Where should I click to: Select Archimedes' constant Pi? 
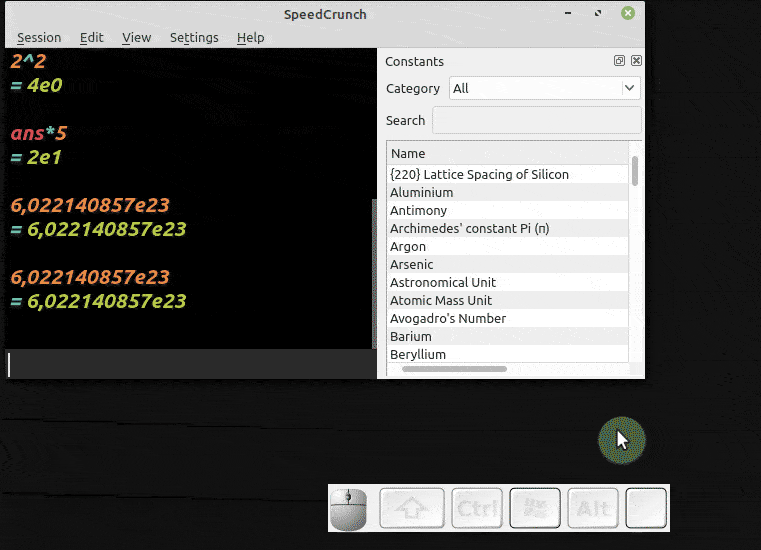(x=508, y=228)
